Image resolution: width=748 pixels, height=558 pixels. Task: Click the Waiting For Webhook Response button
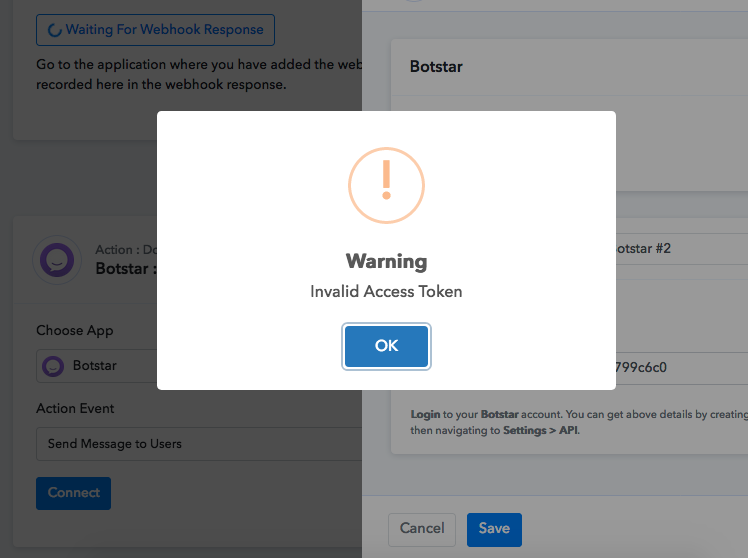[156, 30]
